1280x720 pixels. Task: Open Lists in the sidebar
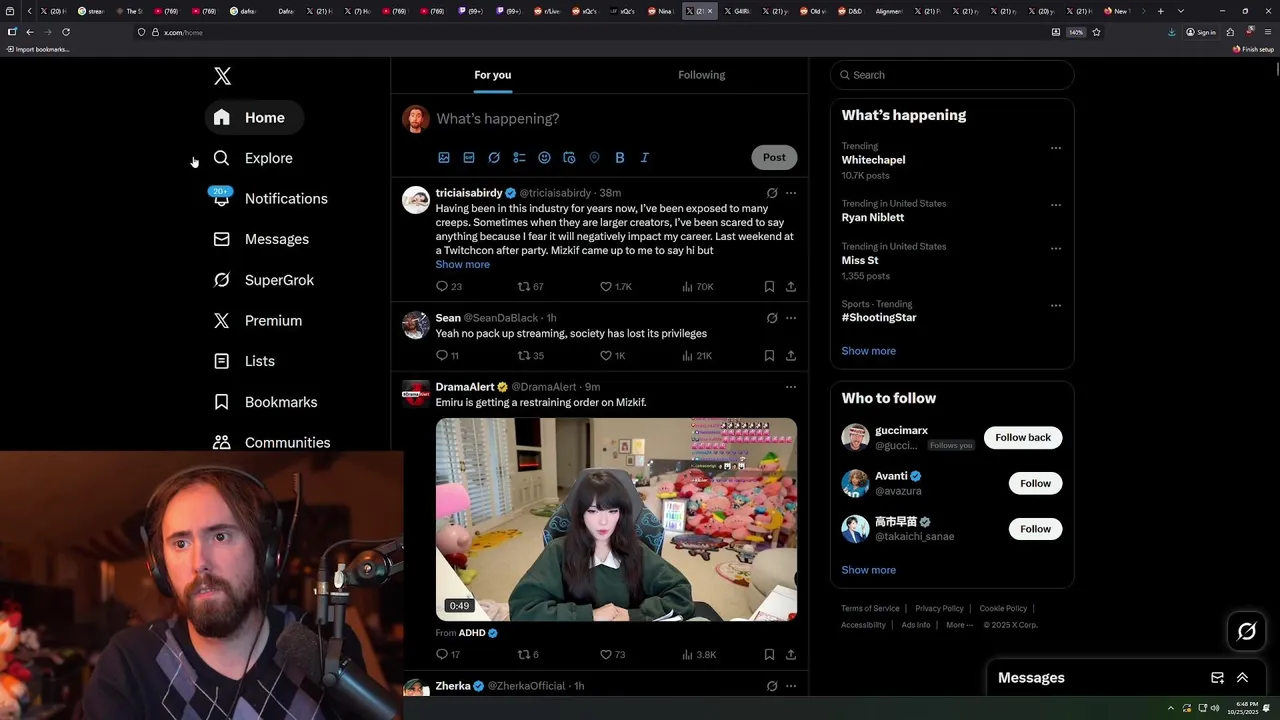(245, 361)
